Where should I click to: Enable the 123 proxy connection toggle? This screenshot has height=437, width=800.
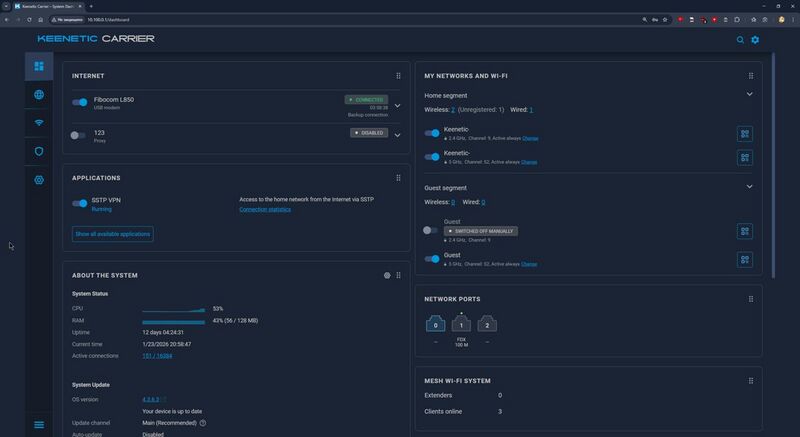pos(78,135)
